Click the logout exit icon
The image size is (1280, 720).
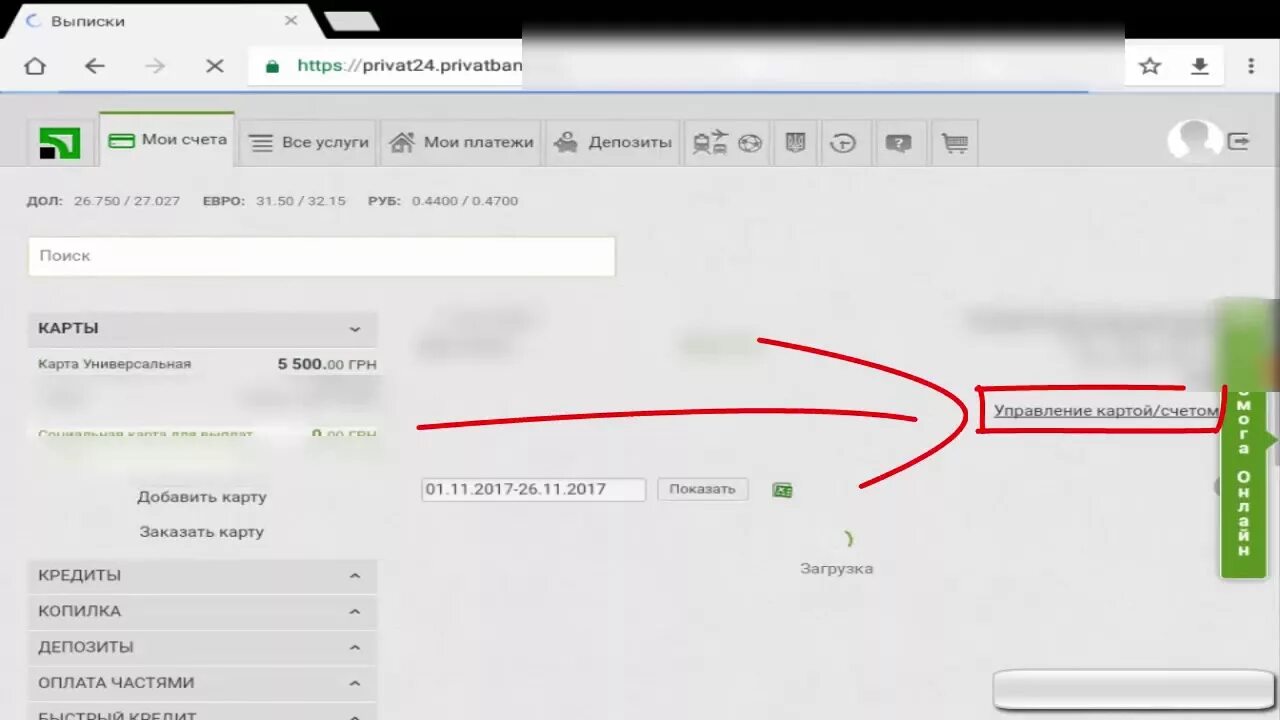click(x=1239, y=141)
